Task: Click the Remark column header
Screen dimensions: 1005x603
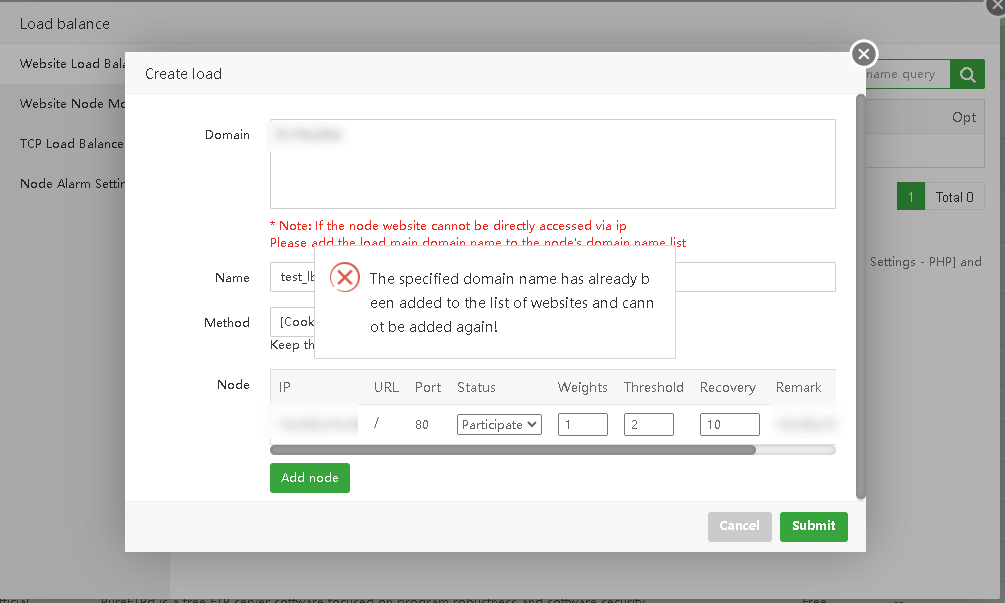Action: pos(798,387)
